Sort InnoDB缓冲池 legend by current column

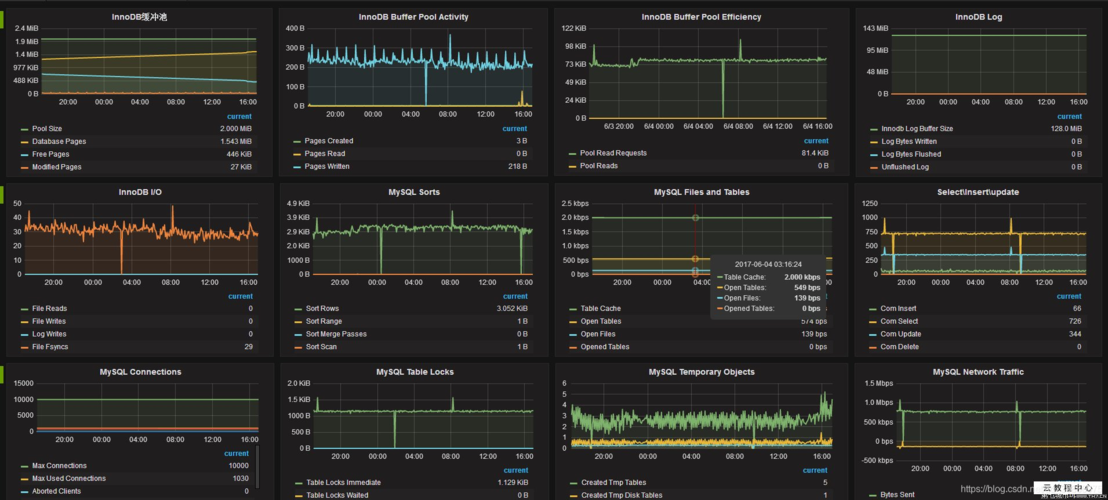pos(239,117)
